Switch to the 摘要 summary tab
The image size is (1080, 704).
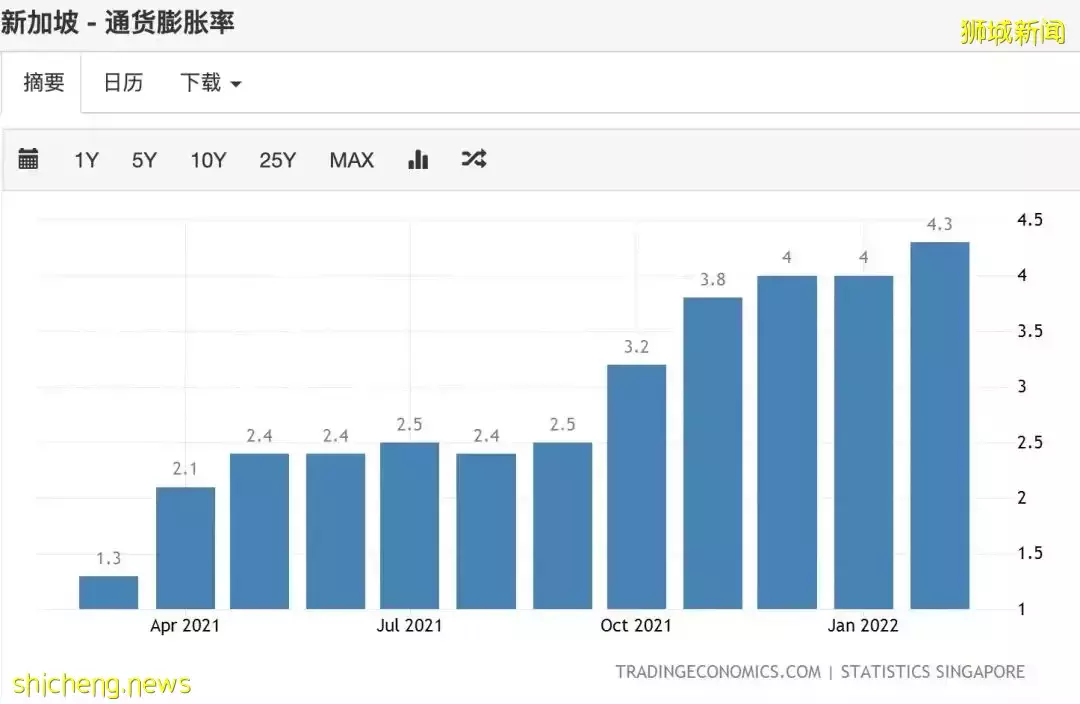pos(42,83)
